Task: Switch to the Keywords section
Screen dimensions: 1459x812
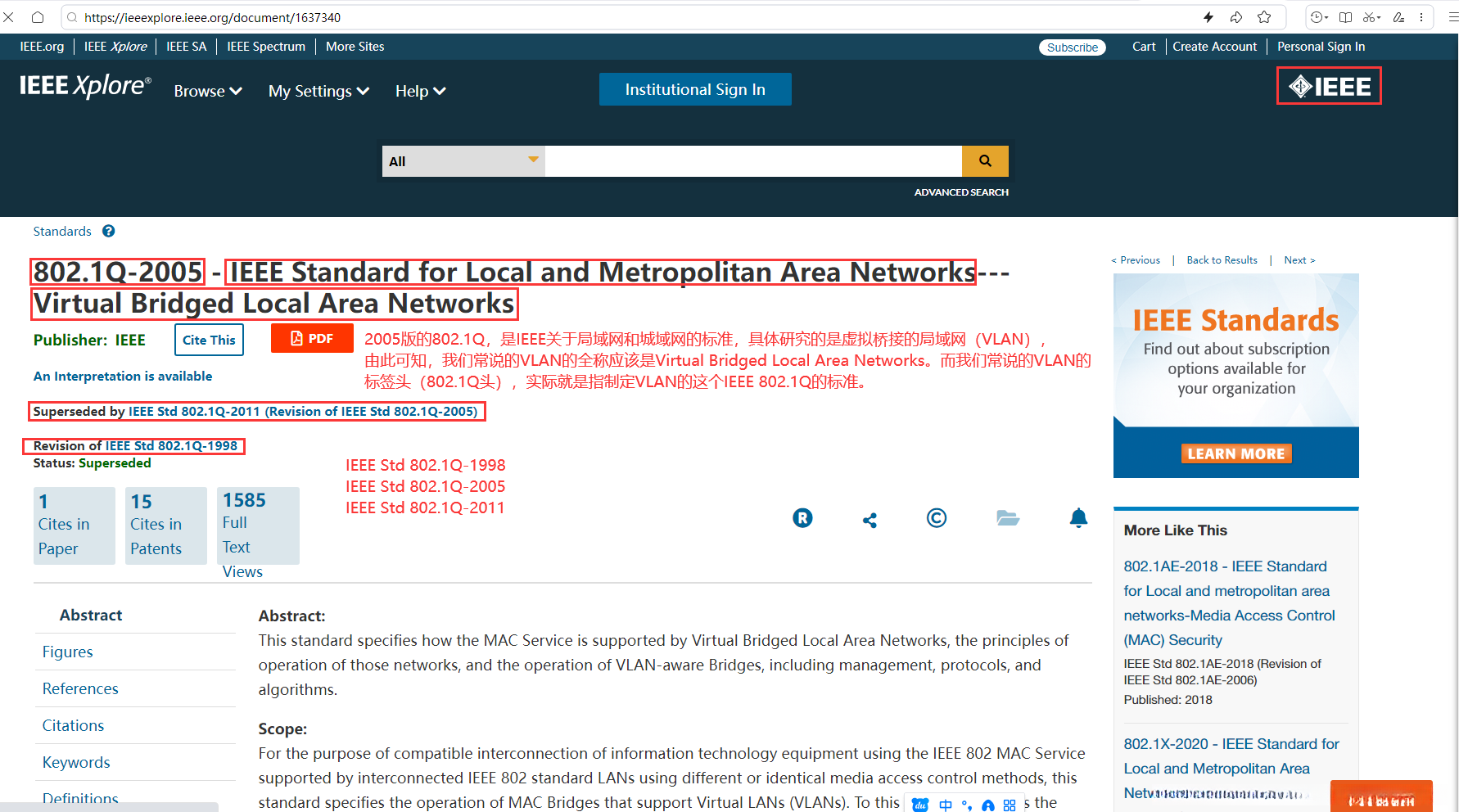Action: (76, 762)
